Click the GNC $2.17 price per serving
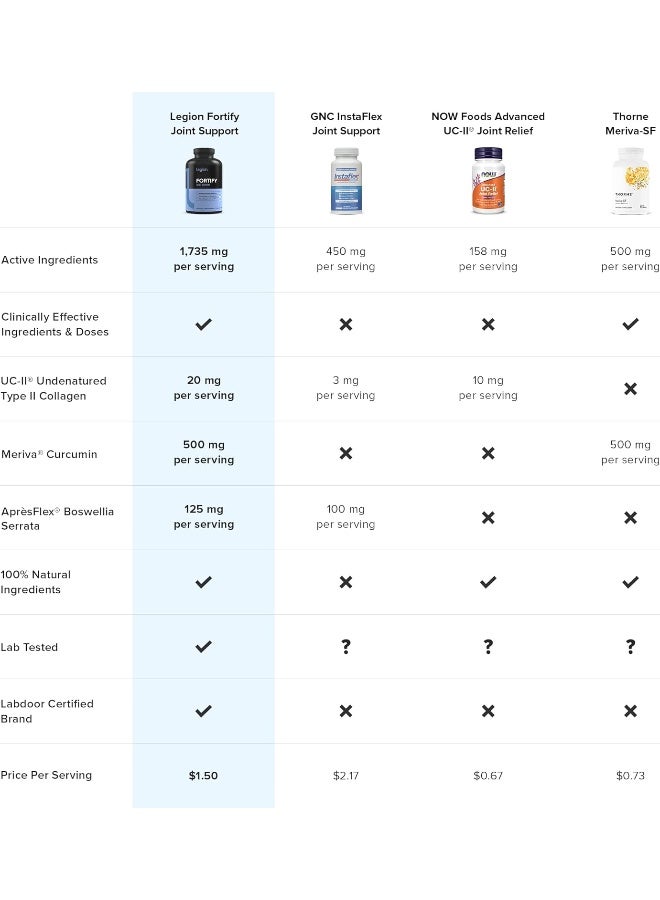 click(x=346, y=776)
